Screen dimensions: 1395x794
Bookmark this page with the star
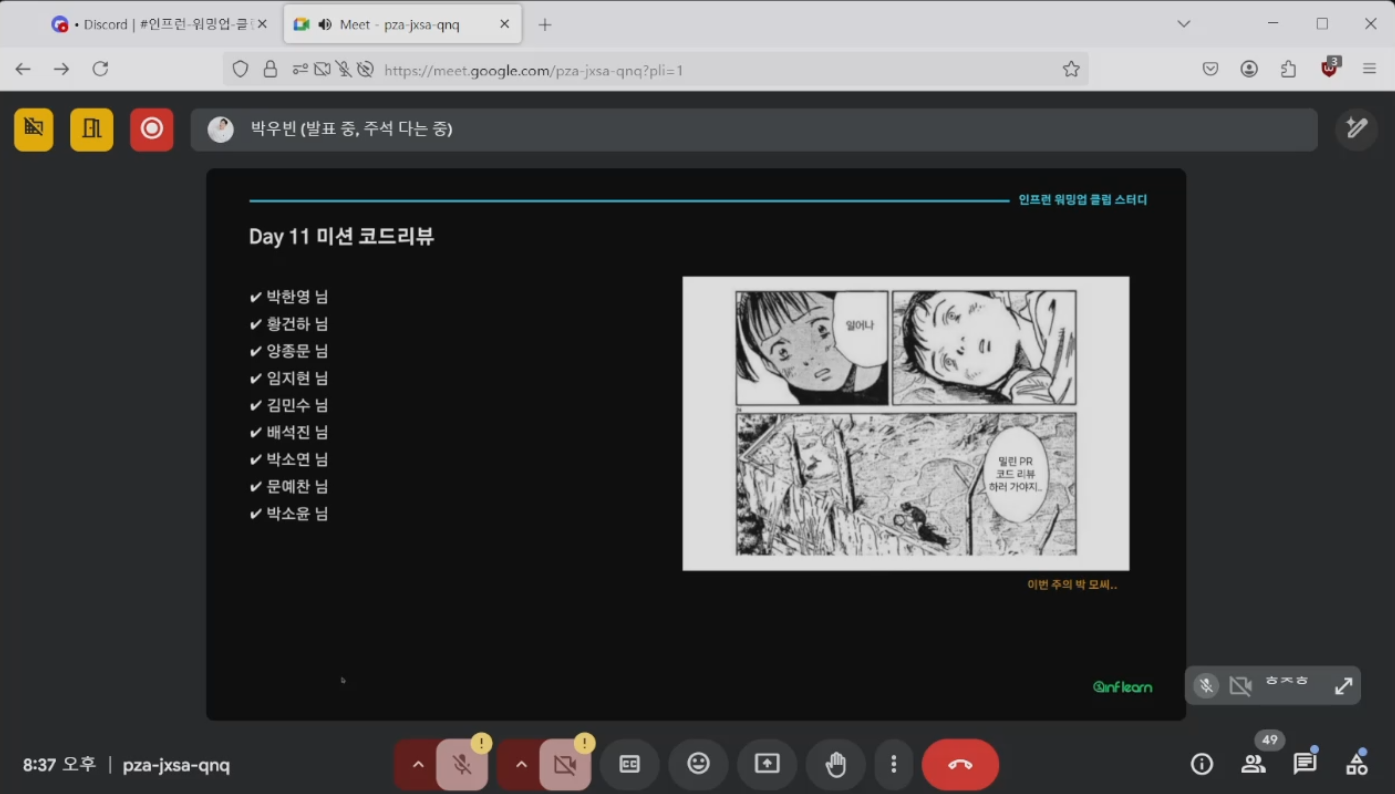1071,69
